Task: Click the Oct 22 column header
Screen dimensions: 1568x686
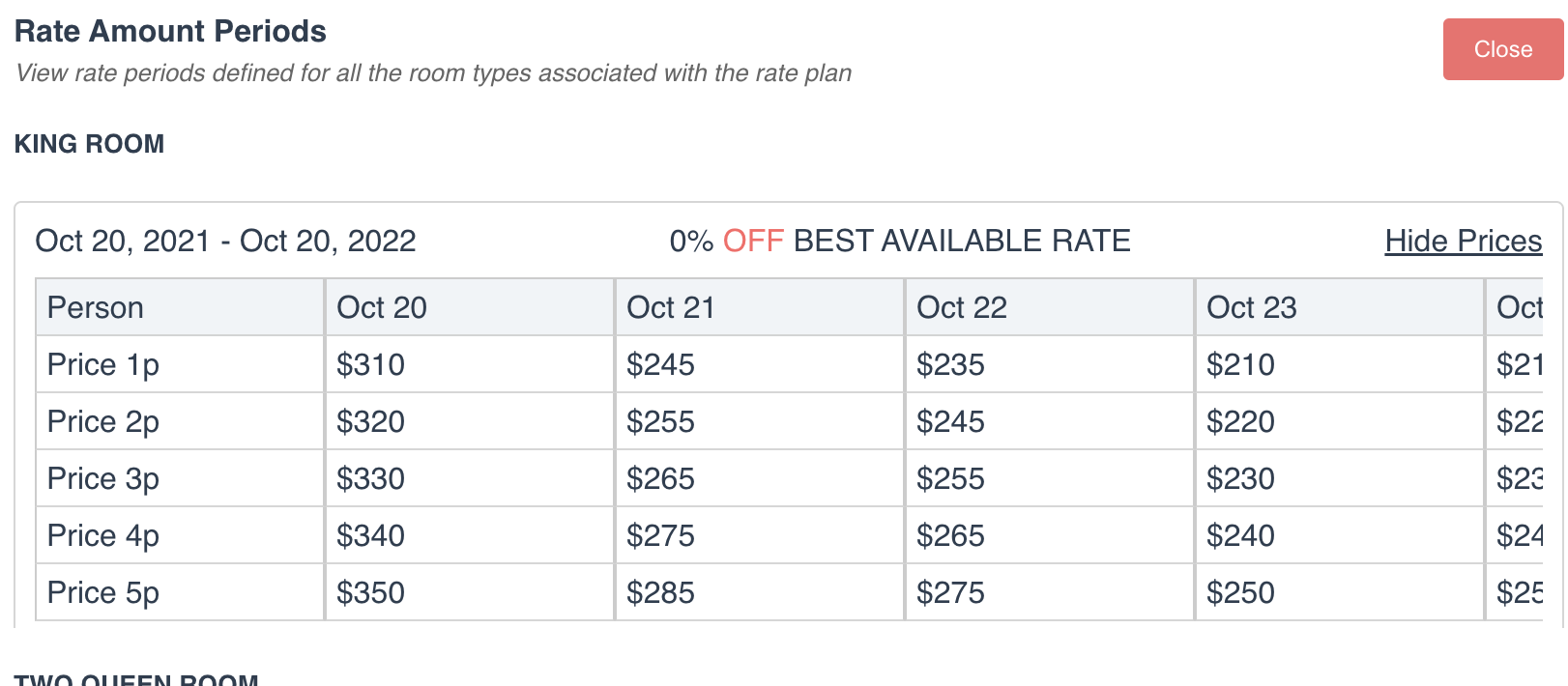Action: tap(961, 306)
